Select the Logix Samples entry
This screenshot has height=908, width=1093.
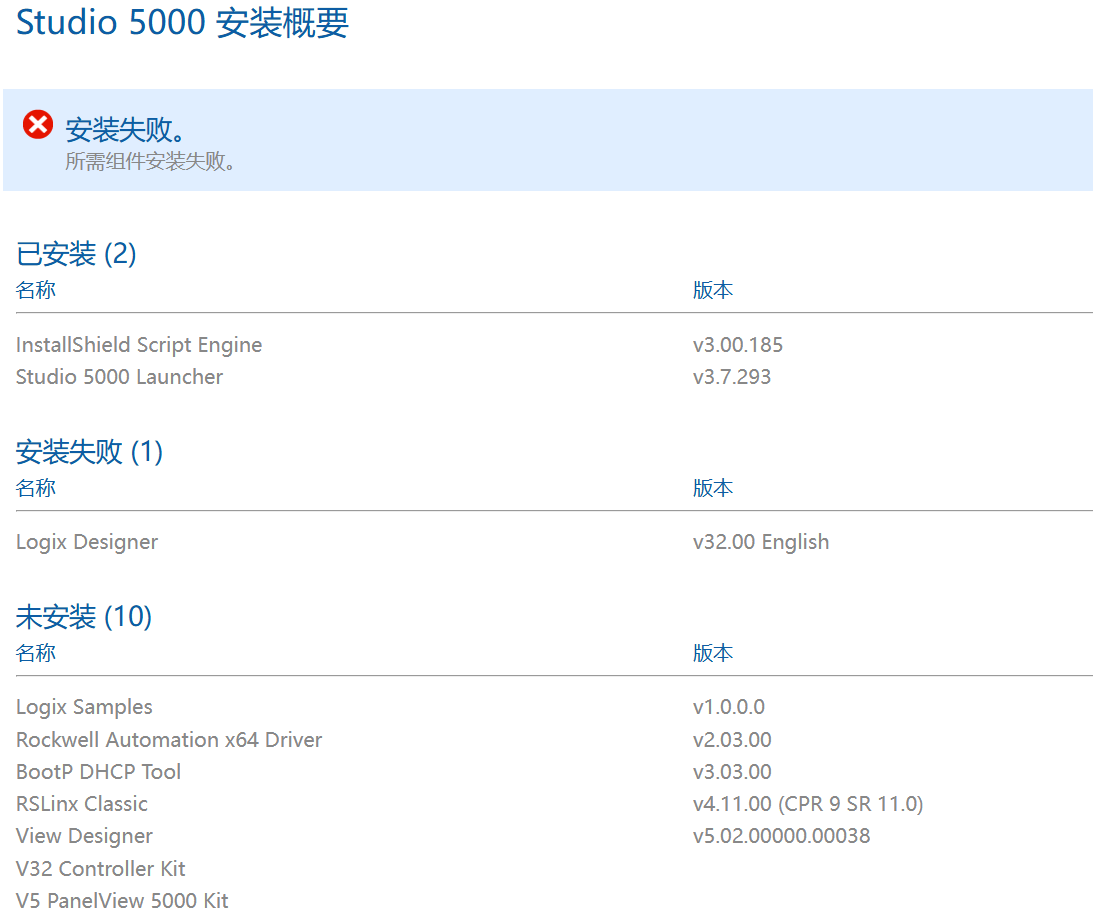(84, 707)
